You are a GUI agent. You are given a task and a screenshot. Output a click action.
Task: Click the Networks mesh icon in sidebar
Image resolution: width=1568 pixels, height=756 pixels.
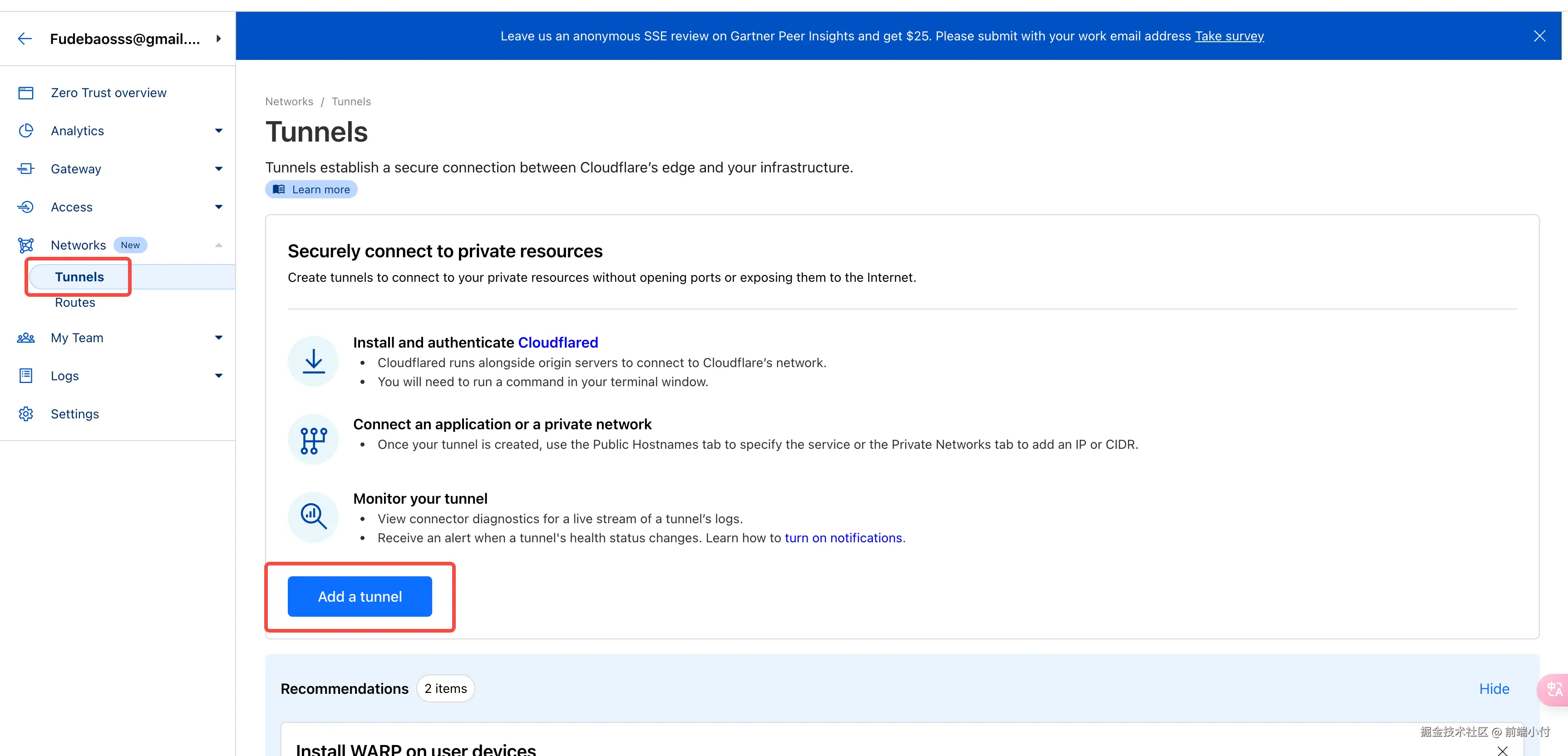25,245
